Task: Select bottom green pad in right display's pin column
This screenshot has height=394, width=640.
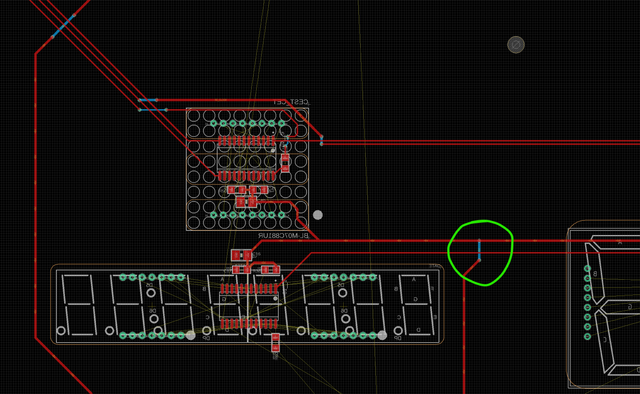Action: (587, 336)
